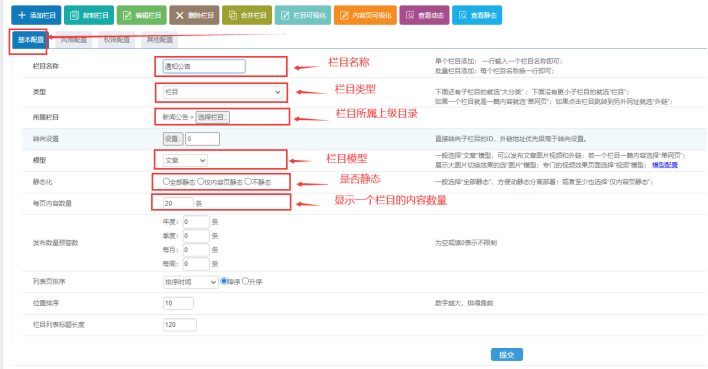Click the 查看动态 purple toolbar button
This screenshot has height=369, width=708.
coord(424,15)
